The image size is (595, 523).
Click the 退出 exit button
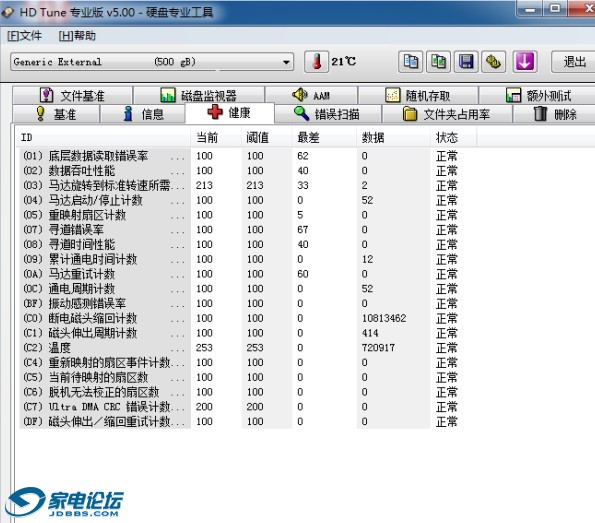(x=574, y=61)
